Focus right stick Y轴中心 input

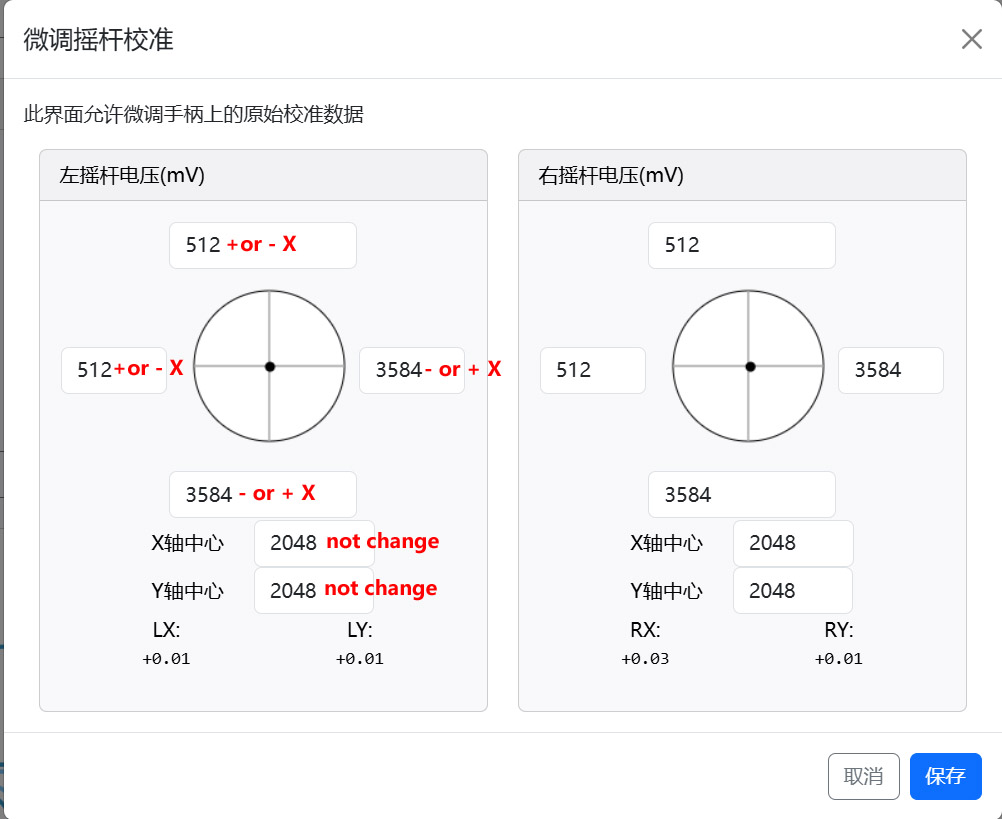point(792,591)
